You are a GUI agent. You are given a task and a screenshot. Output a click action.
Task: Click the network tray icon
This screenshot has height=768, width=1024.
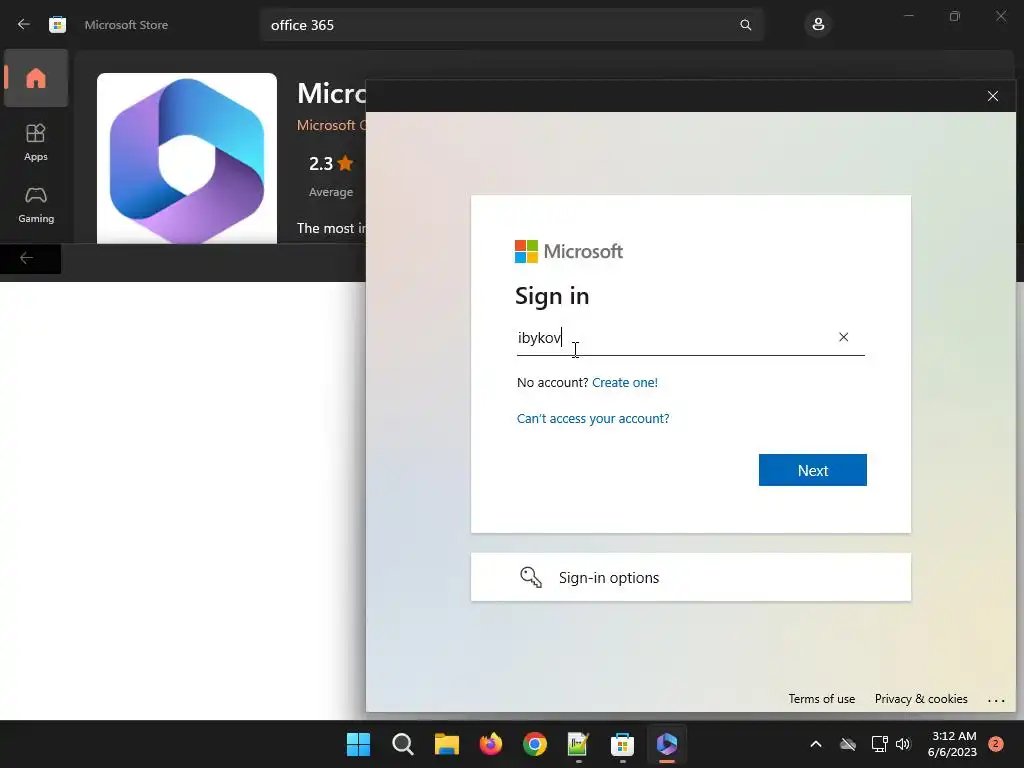879,744
